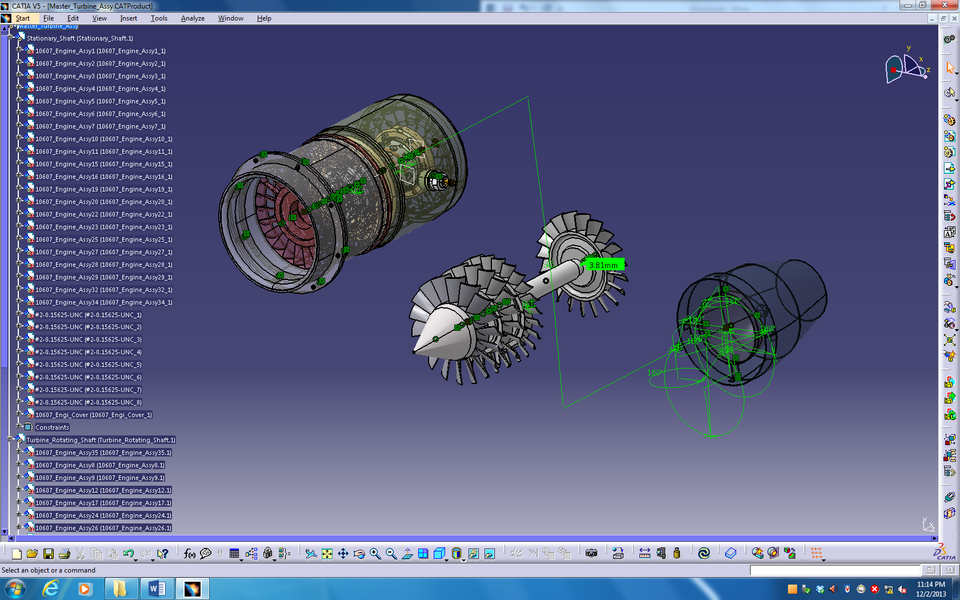The width and height of the screenshot is (960, 600).
Task: Select the Fit All In tool
Action: (x=327, y=551)
